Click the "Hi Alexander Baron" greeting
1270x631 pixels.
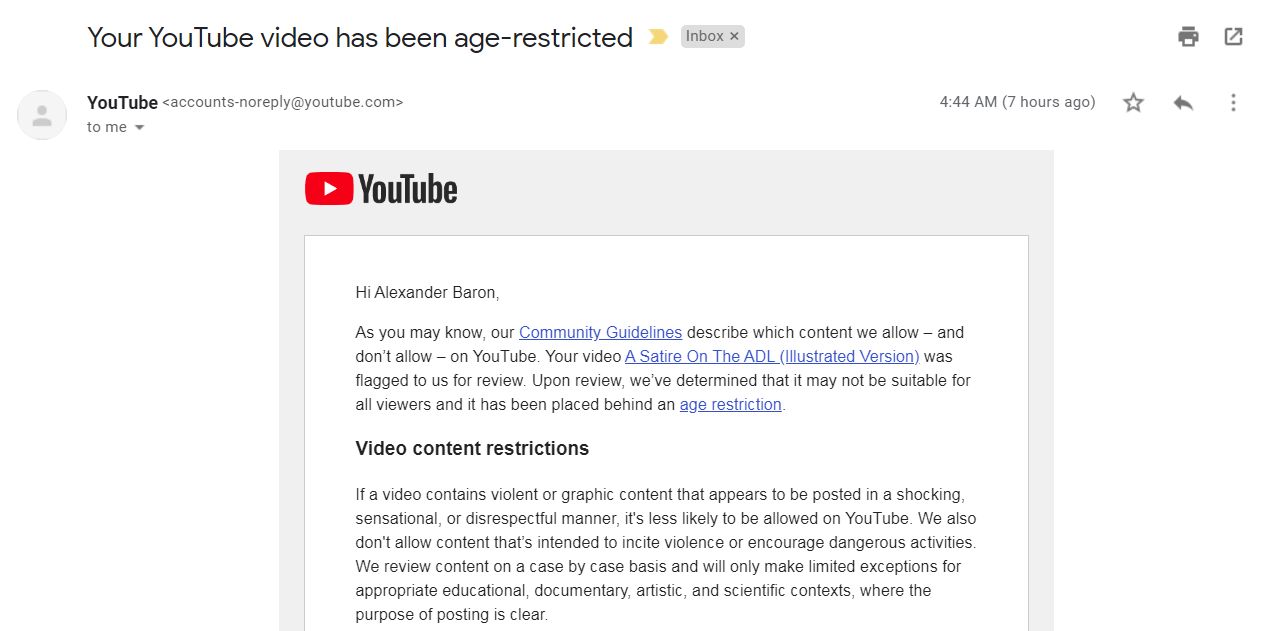[x=427, y=292]
